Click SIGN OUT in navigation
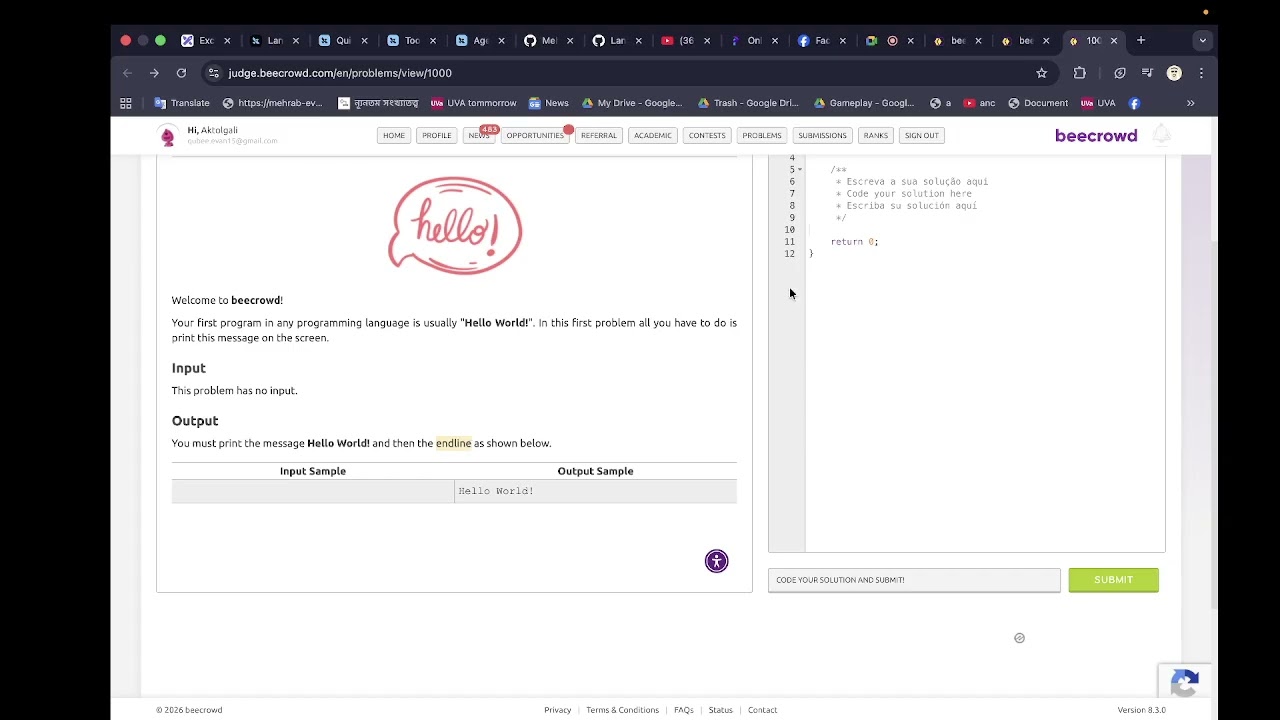The height and width of the screenshot is (720, 1280). point(922,136)
